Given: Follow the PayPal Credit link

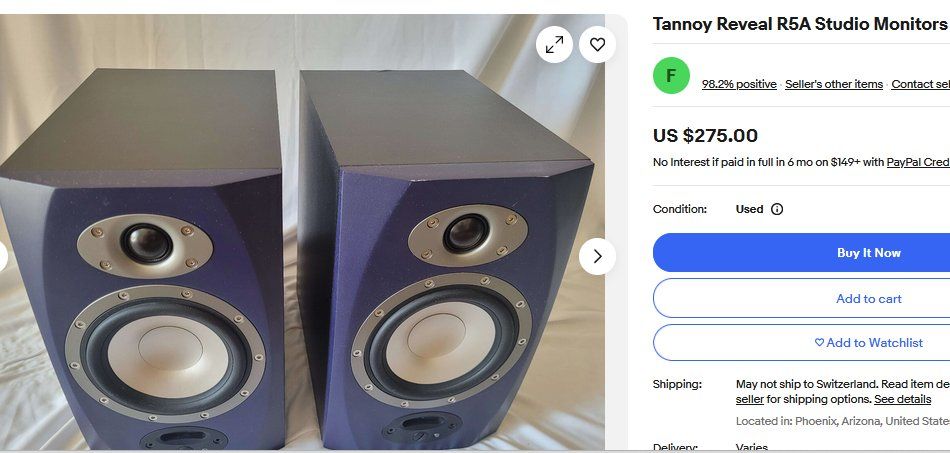Looking at the screenshot, I should pos(918,162).
